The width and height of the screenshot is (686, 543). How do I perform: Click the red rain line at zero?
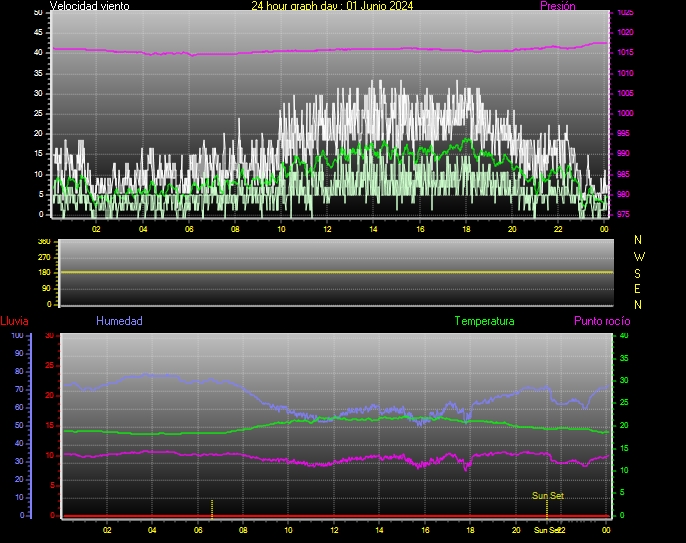336,516
